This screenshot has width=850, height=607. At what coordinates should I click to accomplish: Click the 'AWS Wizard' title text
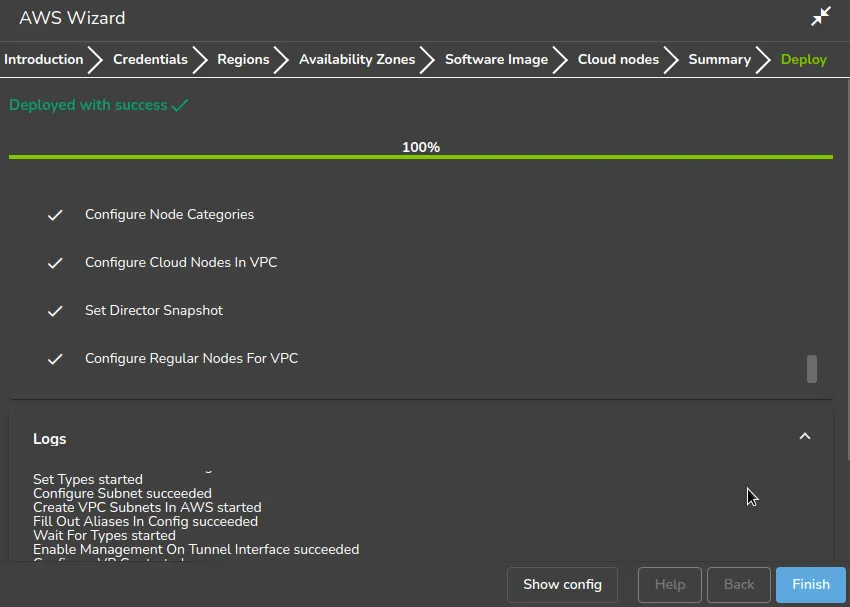click(x=72, y=18)
